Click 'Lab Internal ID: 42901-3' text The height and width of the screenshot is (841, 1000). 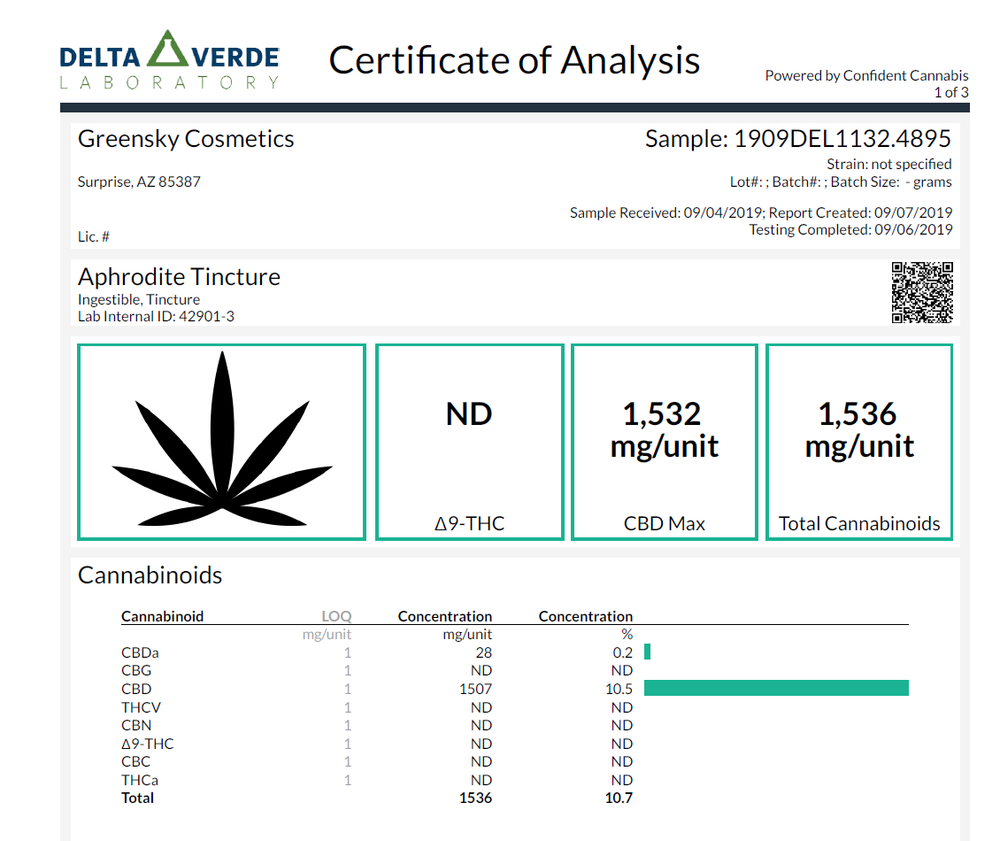tap(156, 316)
